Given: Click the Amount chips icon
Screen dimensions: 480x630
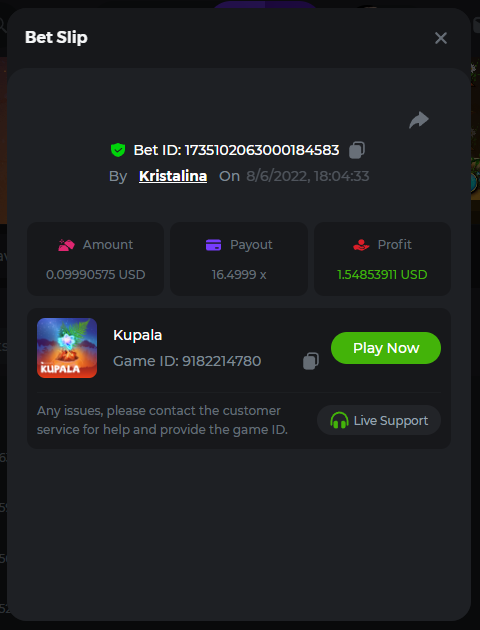Looking at the screenshot, I should coord(66,245).
